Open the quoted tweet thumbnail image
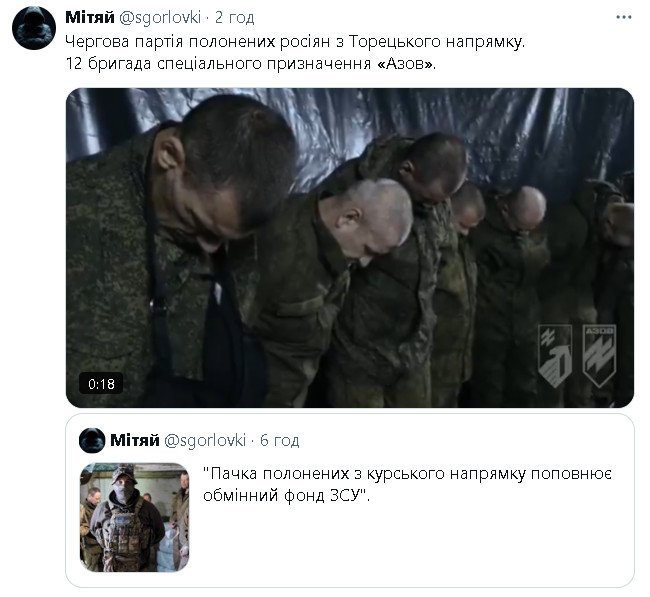This screenshot has height=597, width=650. pos(134,517)
